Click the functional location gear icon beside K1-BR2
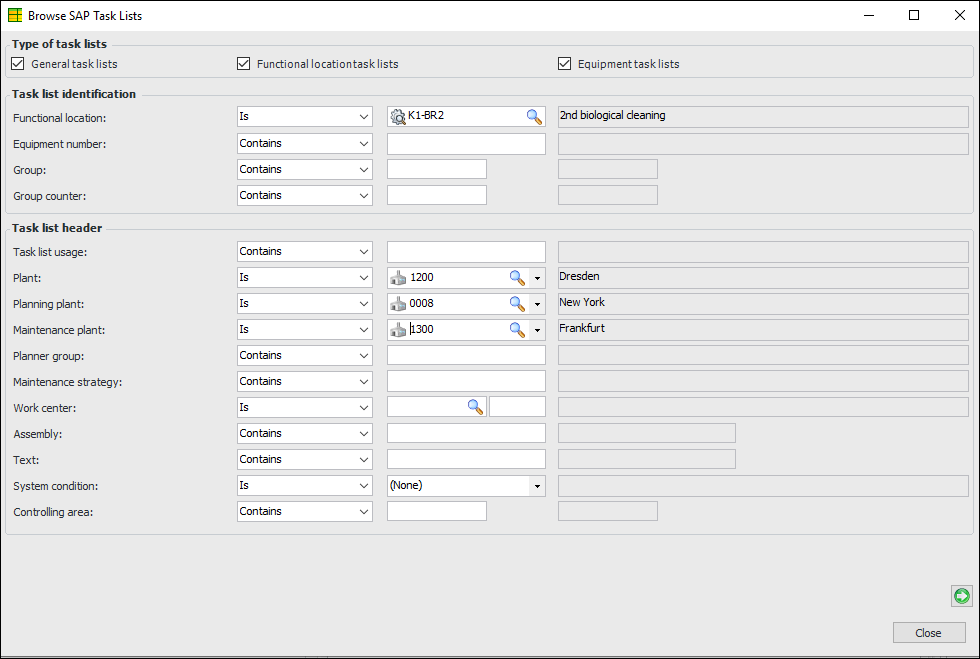Viewport: 980px width, 659px height. [x=398, y=117]
